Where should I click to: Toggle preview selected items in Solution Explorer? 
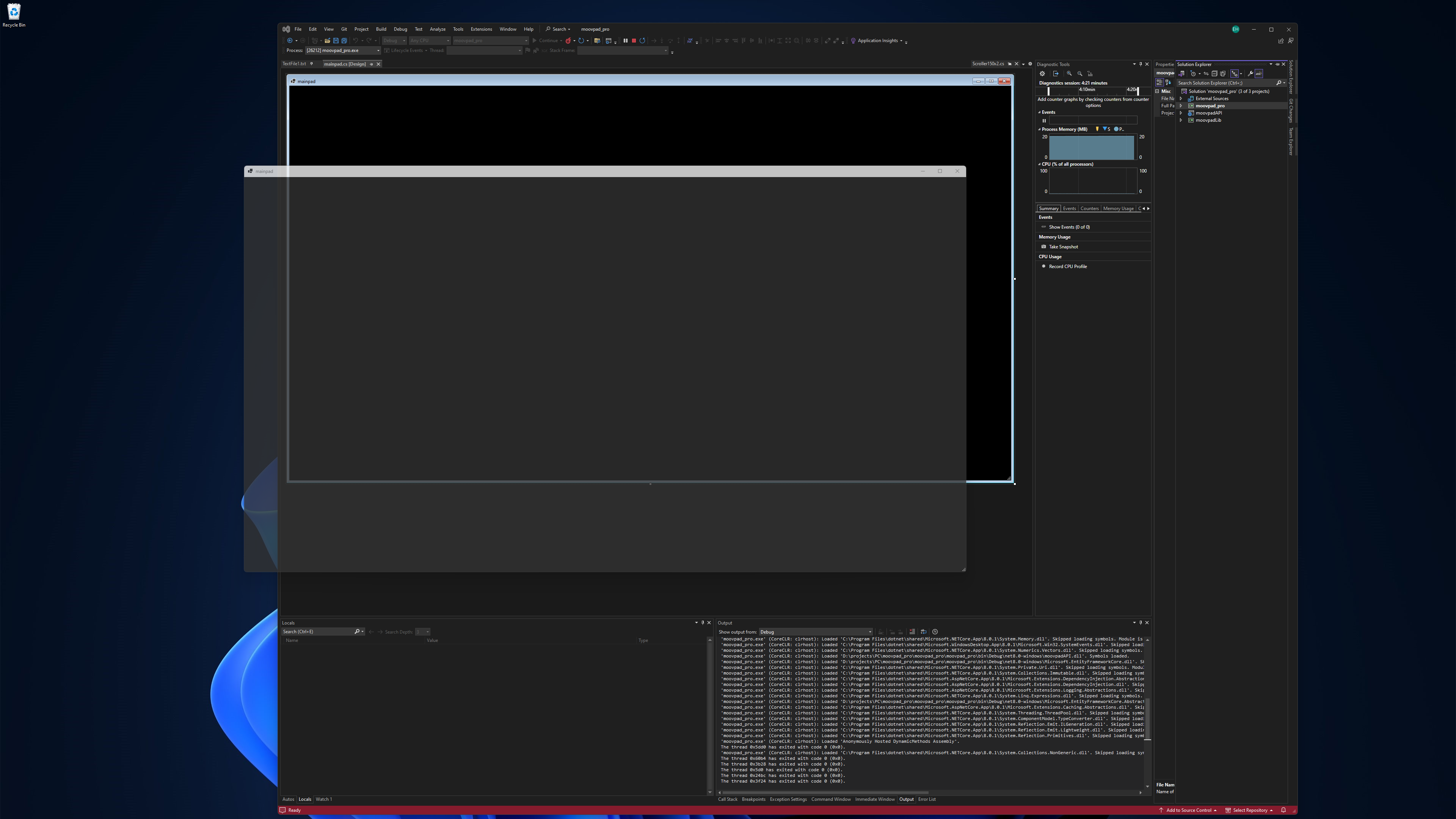1259,74
